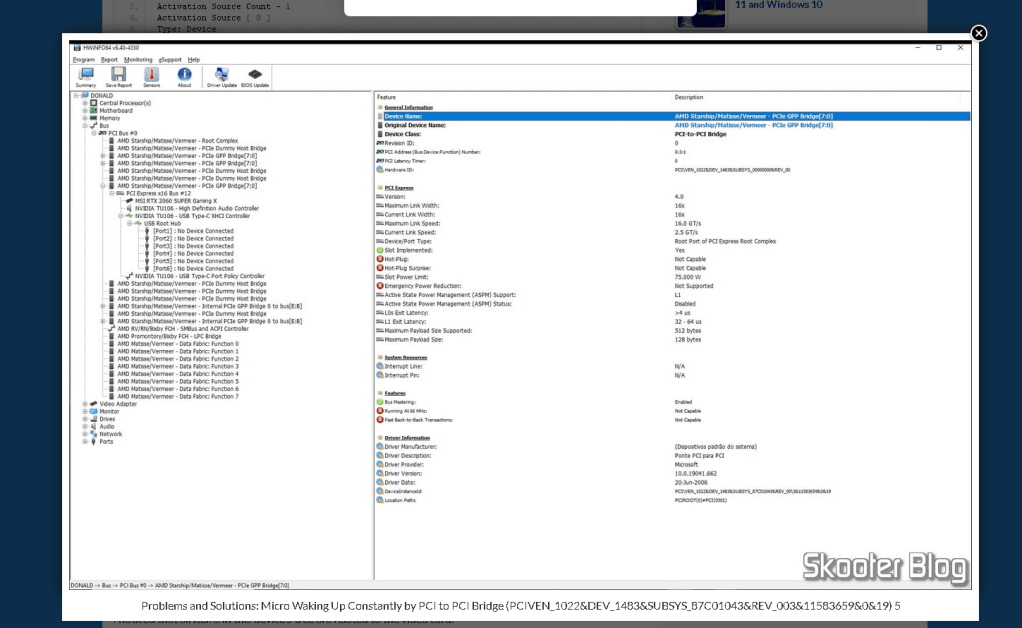Select the Root Complex device row
This screenshot has width=1022, height=628.
(177, 141)
